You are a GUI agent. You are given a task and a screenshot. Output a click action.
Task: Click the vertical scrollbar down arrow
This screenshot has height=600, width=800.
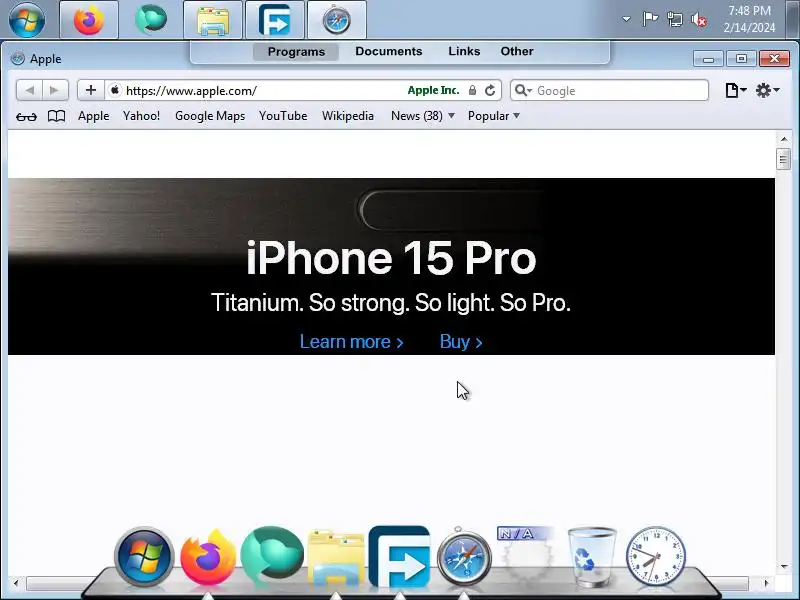(x=784, y=566)
